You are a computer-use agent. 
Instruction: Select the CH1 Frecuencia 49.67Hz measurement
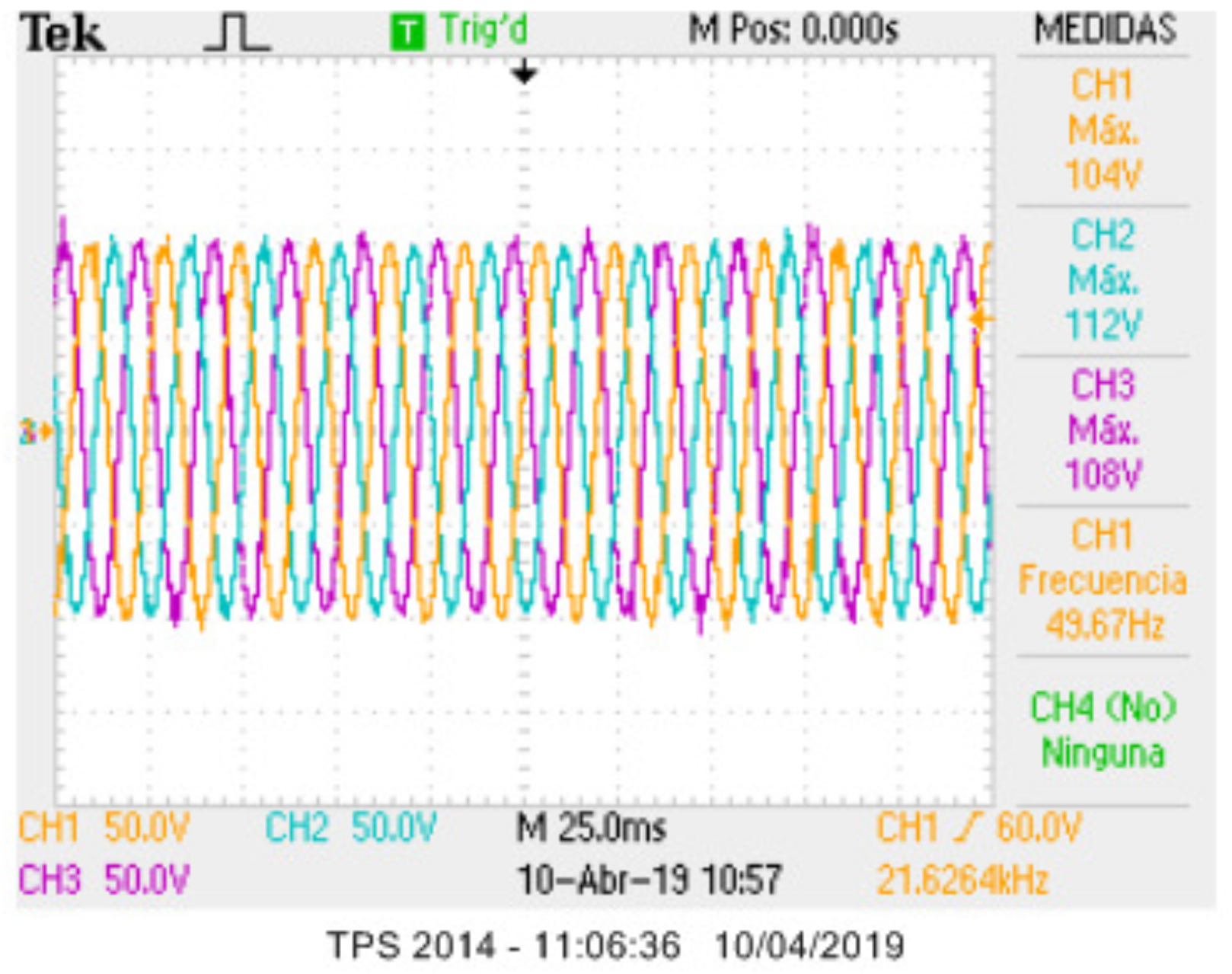pos(1103,580)
